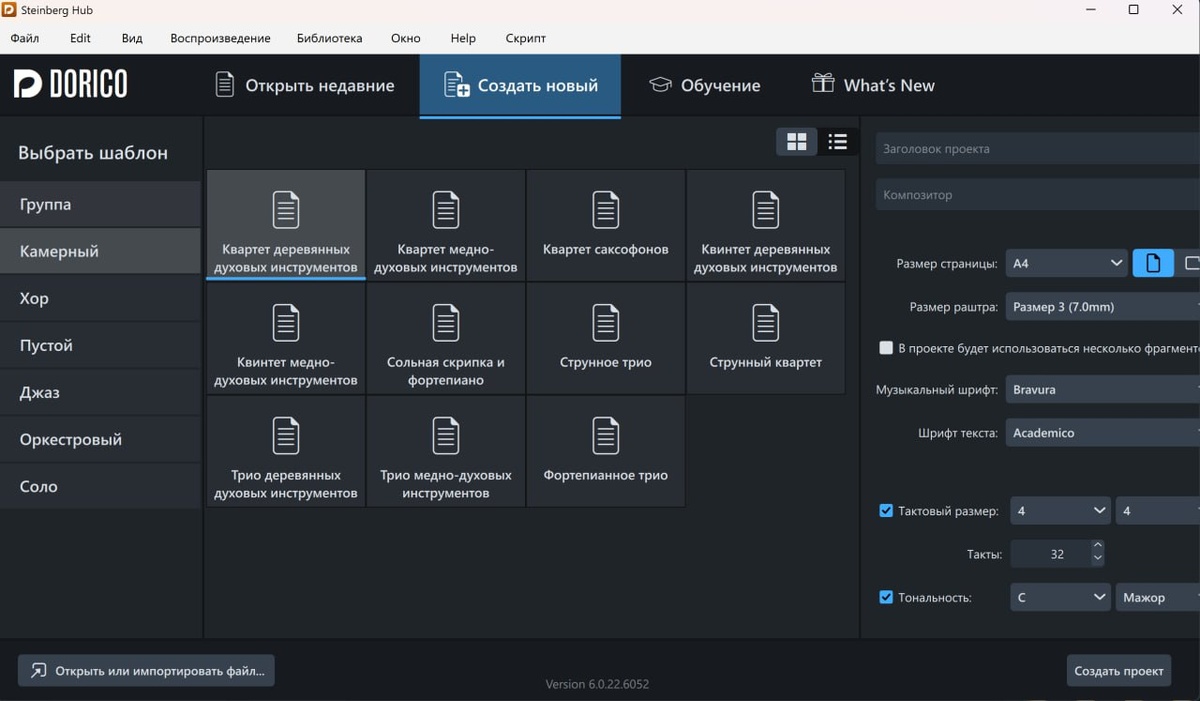Uncheck the Тактовый размер checkbox
Screen dimensions: 1200x701
[886, 511]
